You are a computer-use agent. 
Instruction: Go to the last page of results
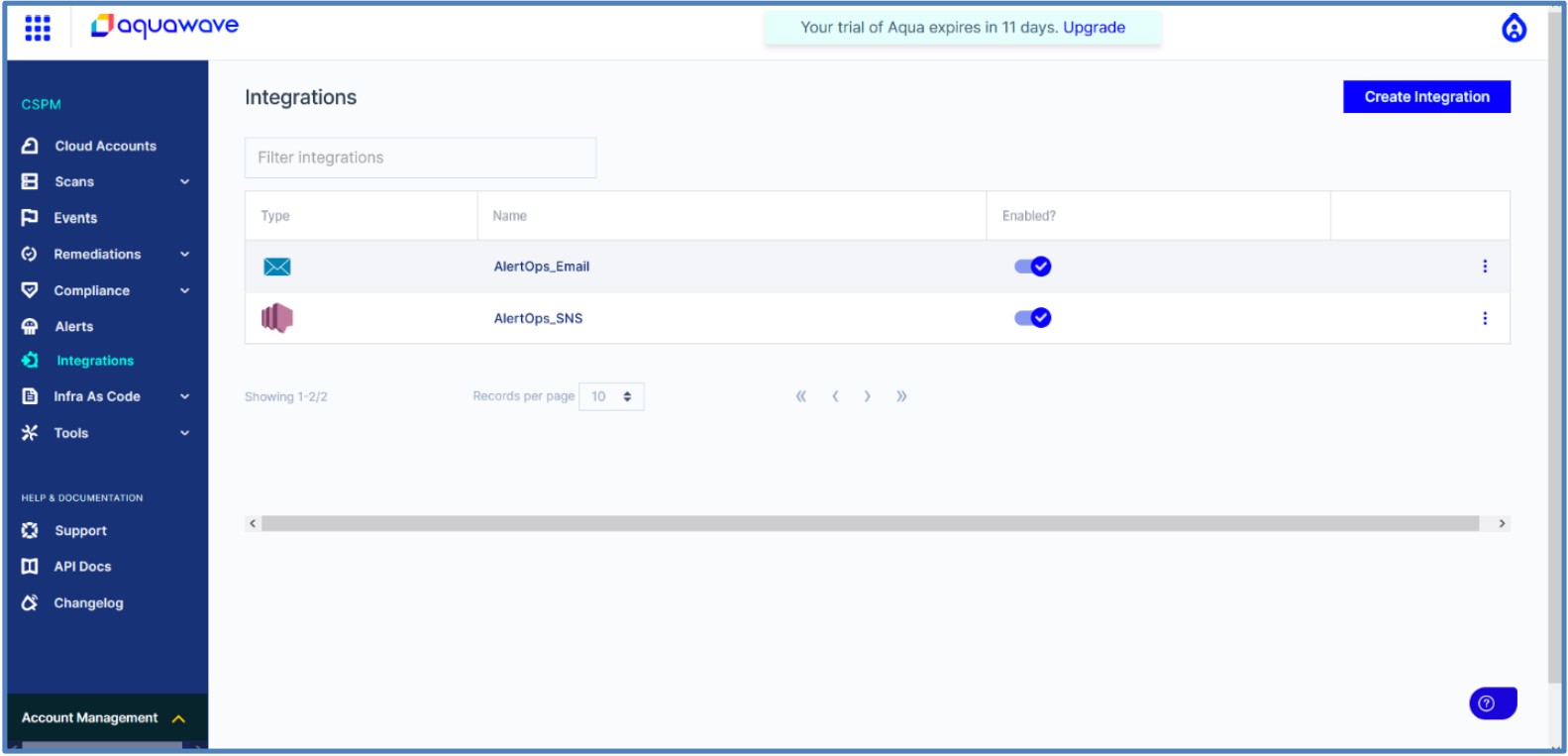pos(901,396)
